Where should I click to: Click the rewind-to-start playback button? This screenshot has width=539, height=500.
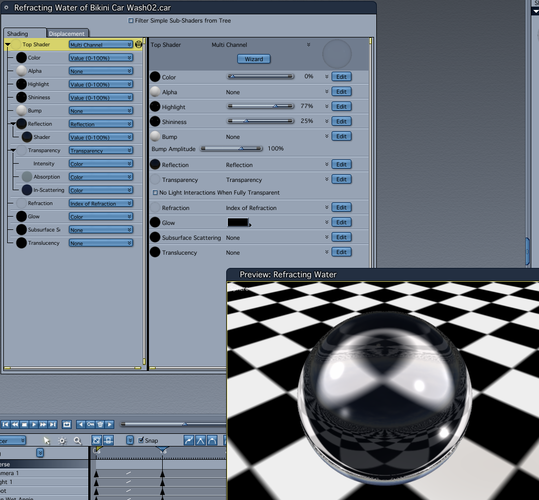point(5,424)
